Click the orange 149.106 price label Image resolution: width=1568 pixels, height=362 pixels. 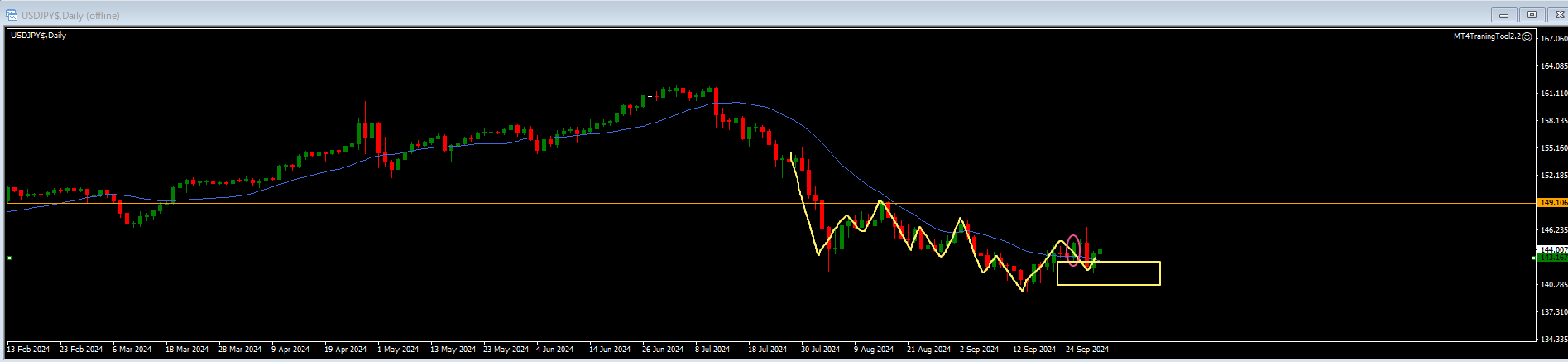[x=1552, y=203]
